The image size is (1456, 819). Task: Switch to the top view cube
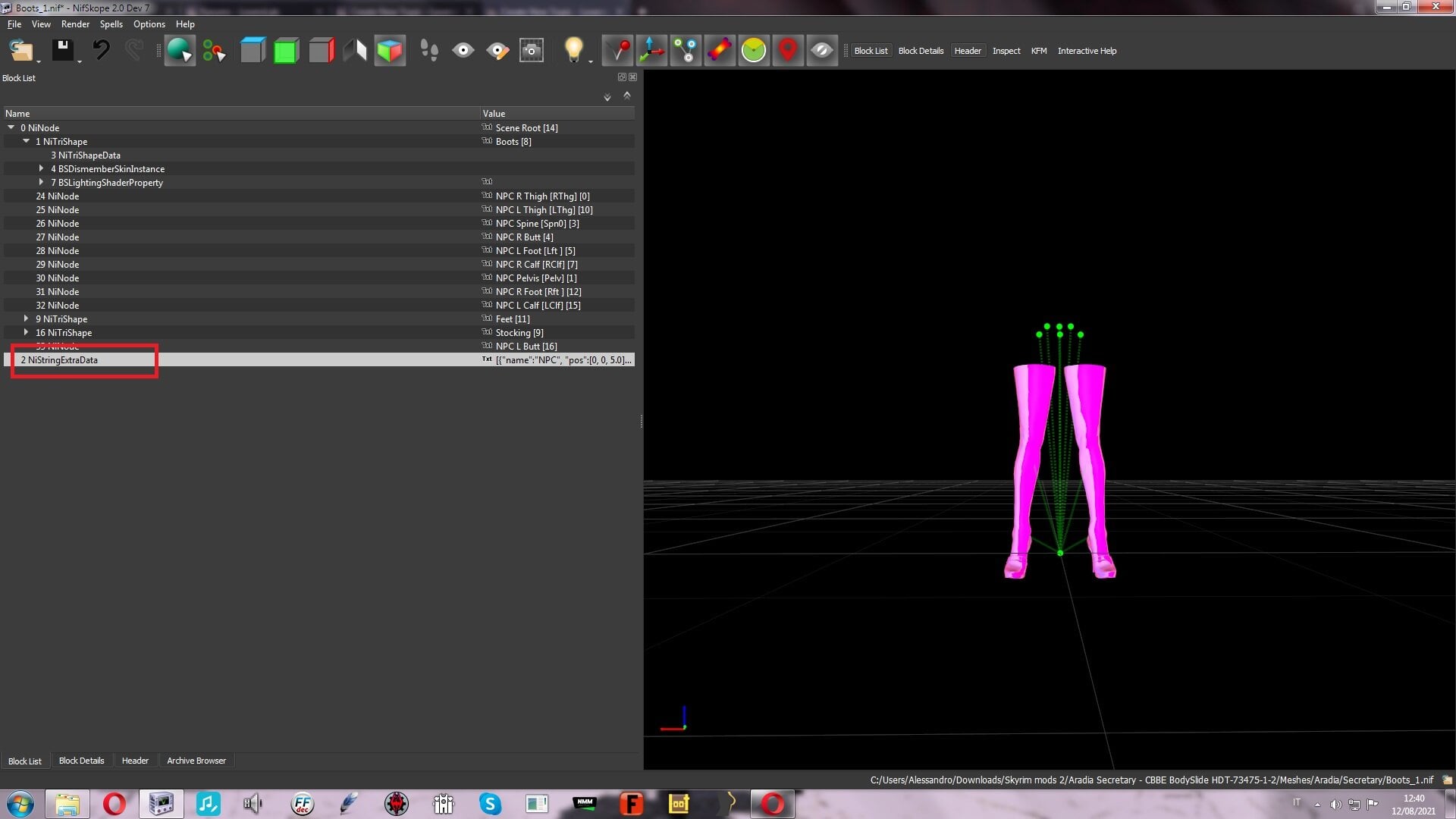click(253, 51)
